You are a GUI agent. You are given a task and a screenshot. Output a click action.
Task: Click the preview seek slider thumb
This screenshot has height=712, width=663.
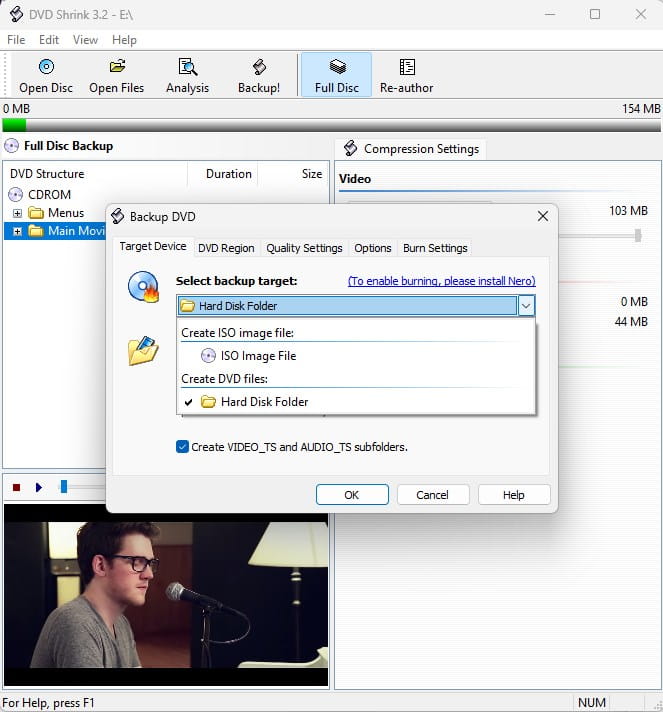[x=64, y=487]
